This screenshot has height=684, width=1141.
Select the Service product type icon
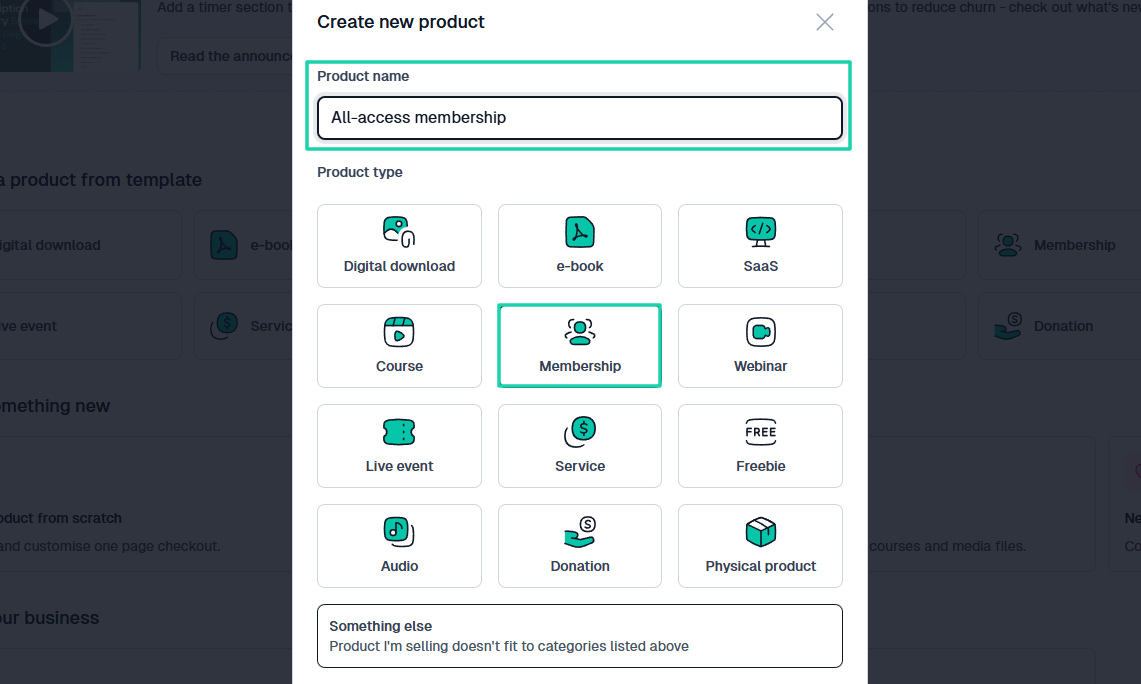[x=579, y=432]
